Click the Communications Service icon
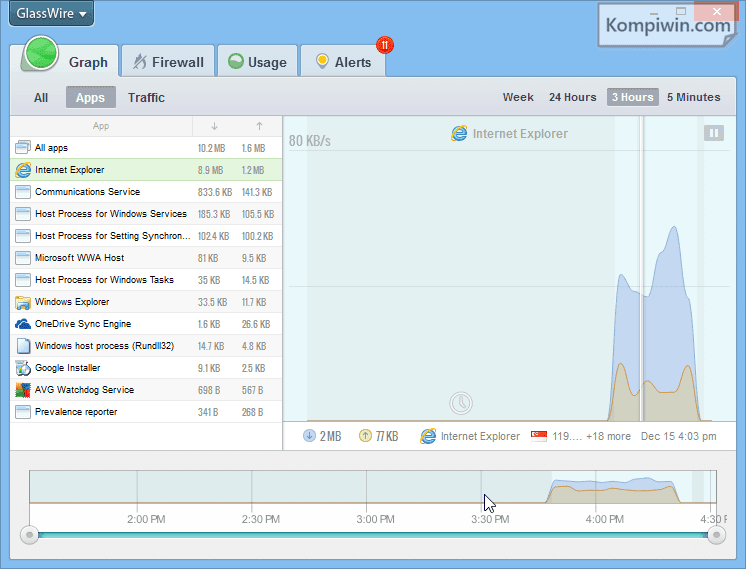746x569 pixels. [x=23, y=192]
